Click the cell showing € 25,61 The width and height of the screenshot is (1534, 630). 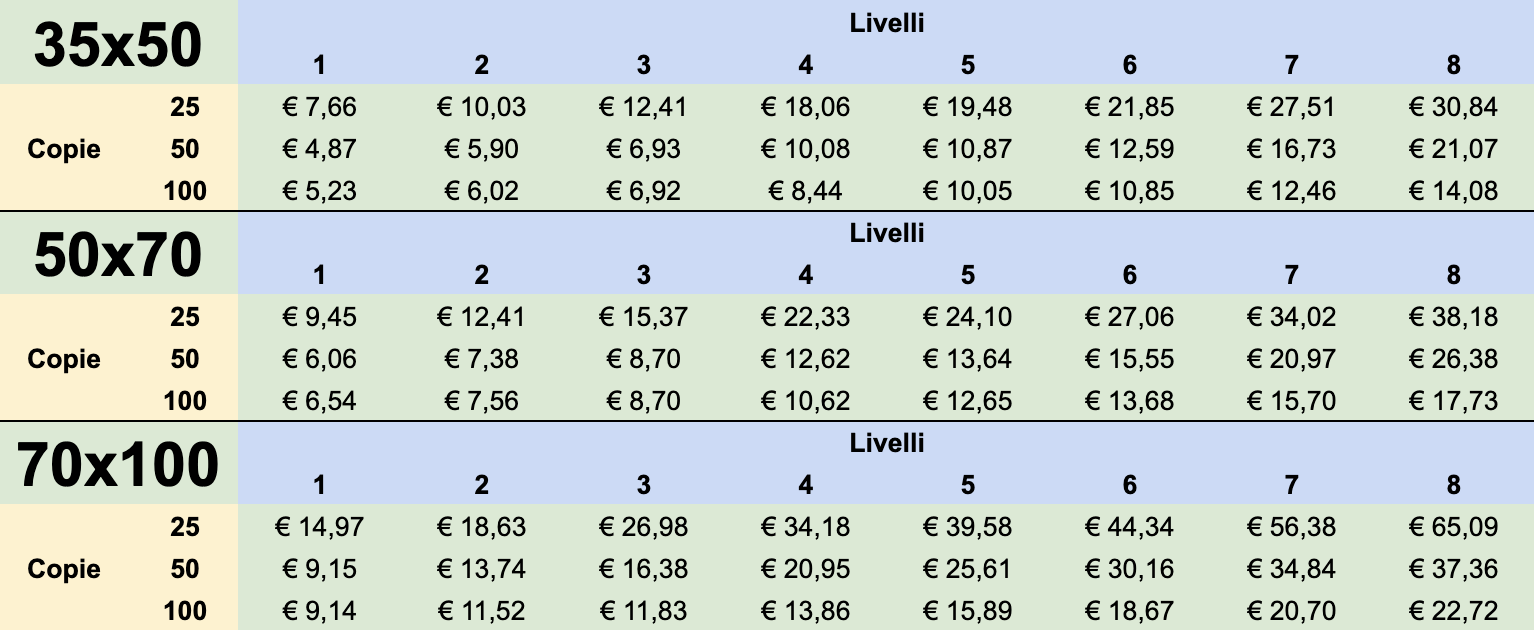pyautogui.click(x=967, y=569)
